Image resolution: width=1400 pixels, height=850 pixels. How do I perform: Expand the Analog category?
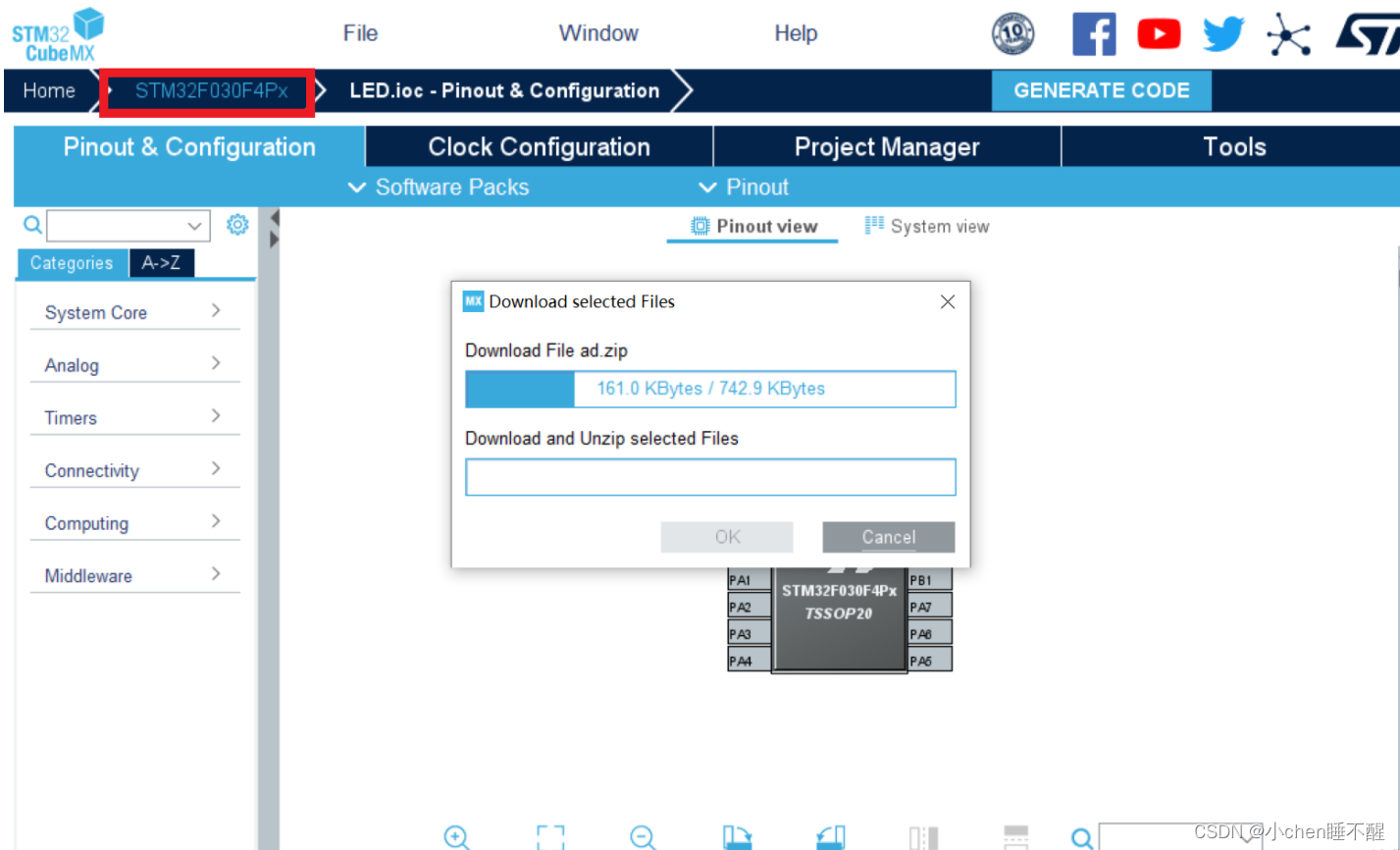click(134, 365)
